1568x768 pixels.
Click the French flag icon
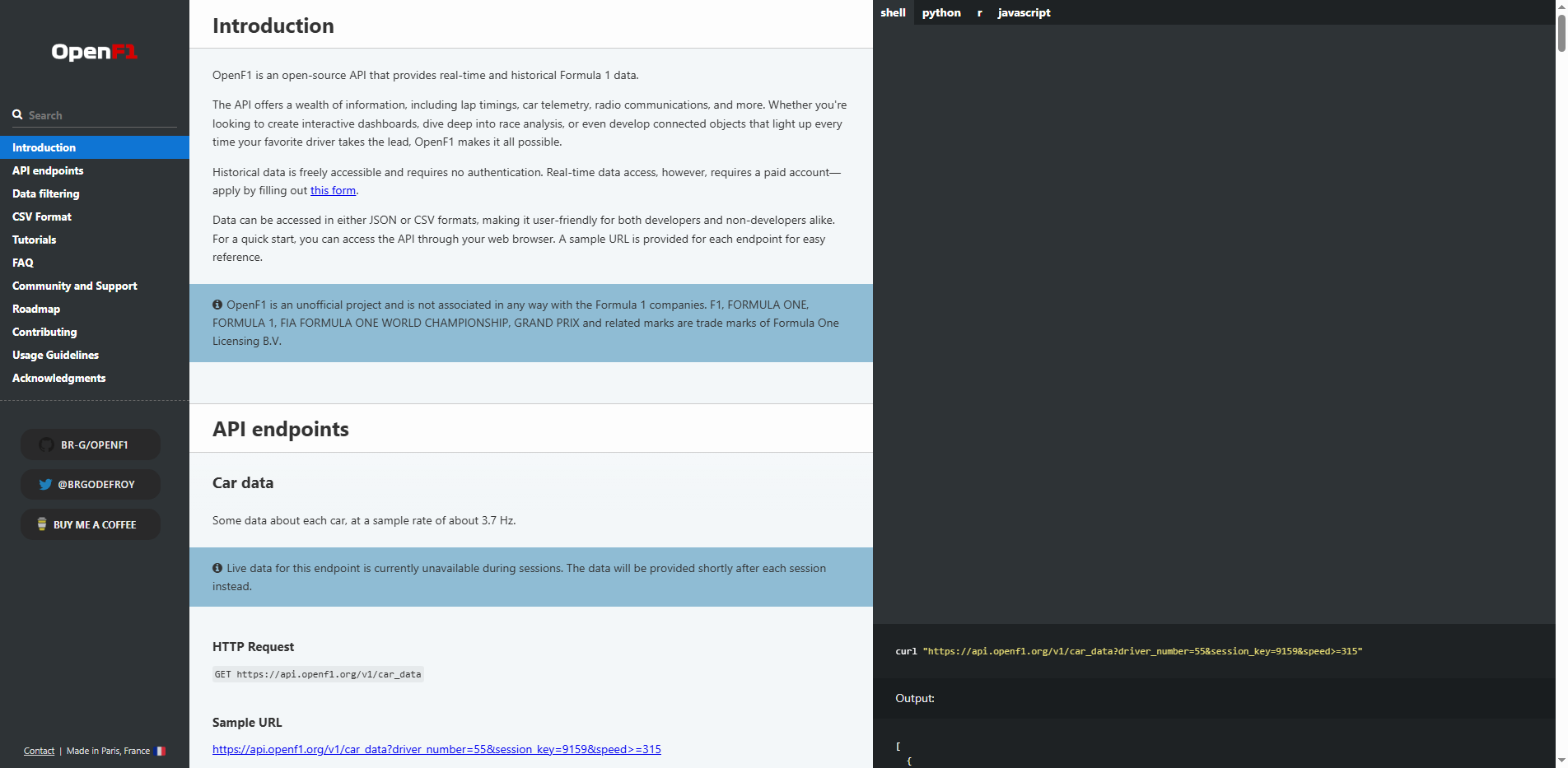161,751
